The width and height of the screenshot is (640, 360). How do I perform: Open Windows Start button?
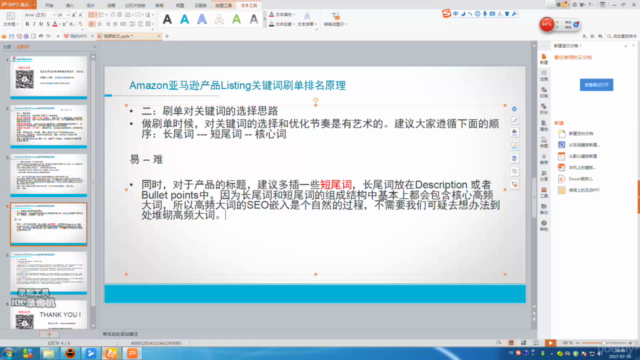tap(8, 353)
